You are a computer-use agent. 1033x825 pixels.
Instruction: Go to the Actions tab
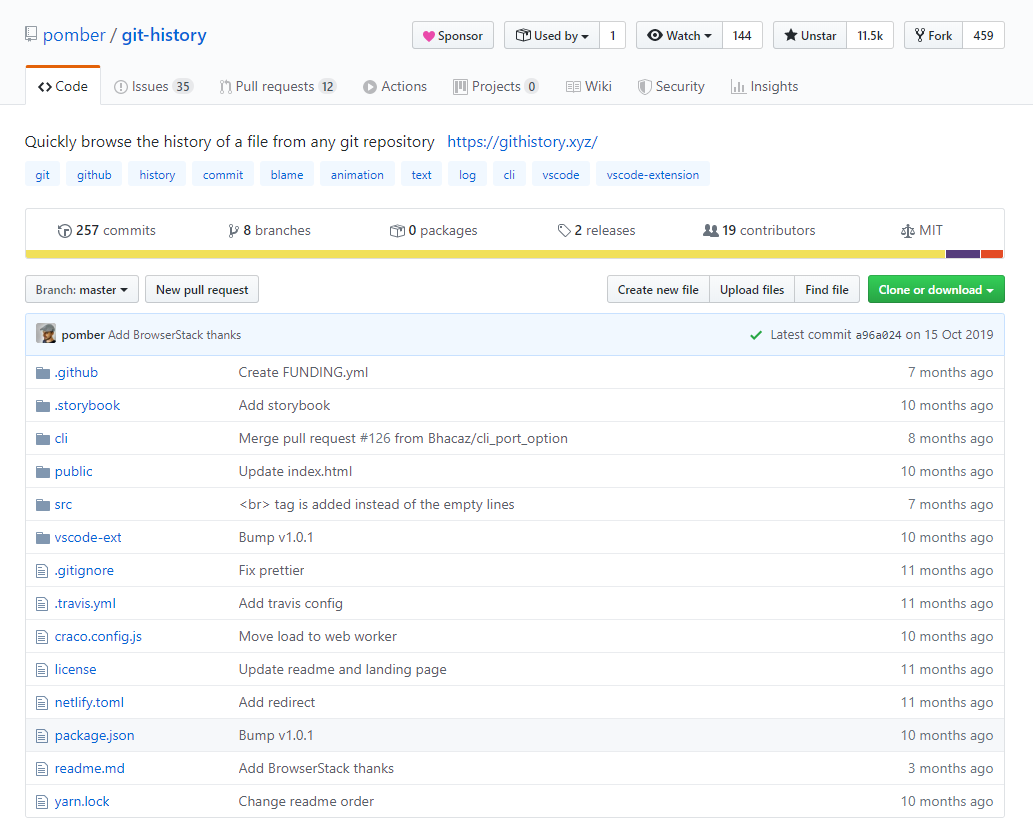click(x=395, y=86)
